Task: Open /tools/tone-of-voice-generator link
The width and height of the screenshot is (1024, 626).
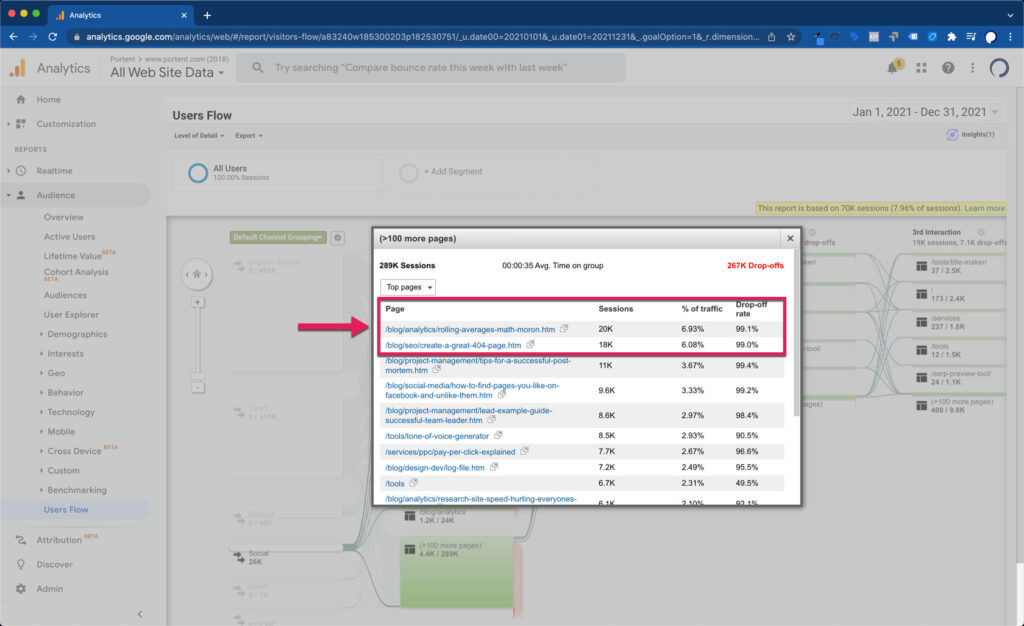Action: coord(437,435)
